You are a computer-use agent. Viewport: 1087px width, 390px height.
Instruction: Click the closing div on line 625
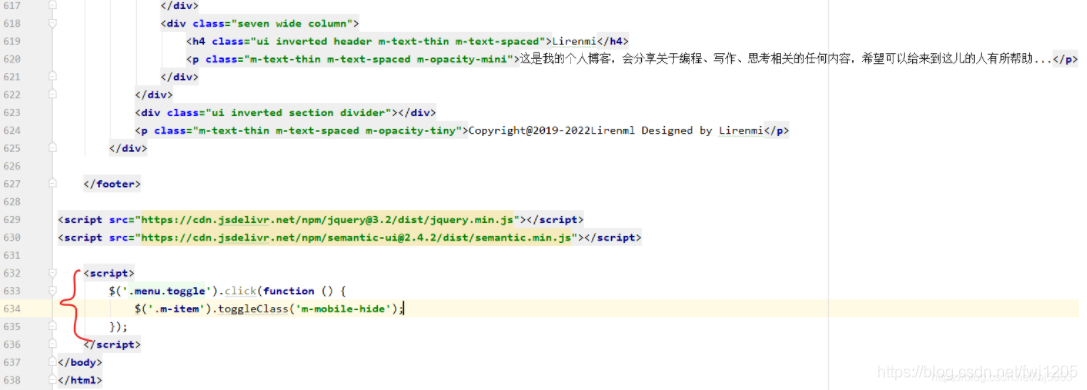pos(128,148)
